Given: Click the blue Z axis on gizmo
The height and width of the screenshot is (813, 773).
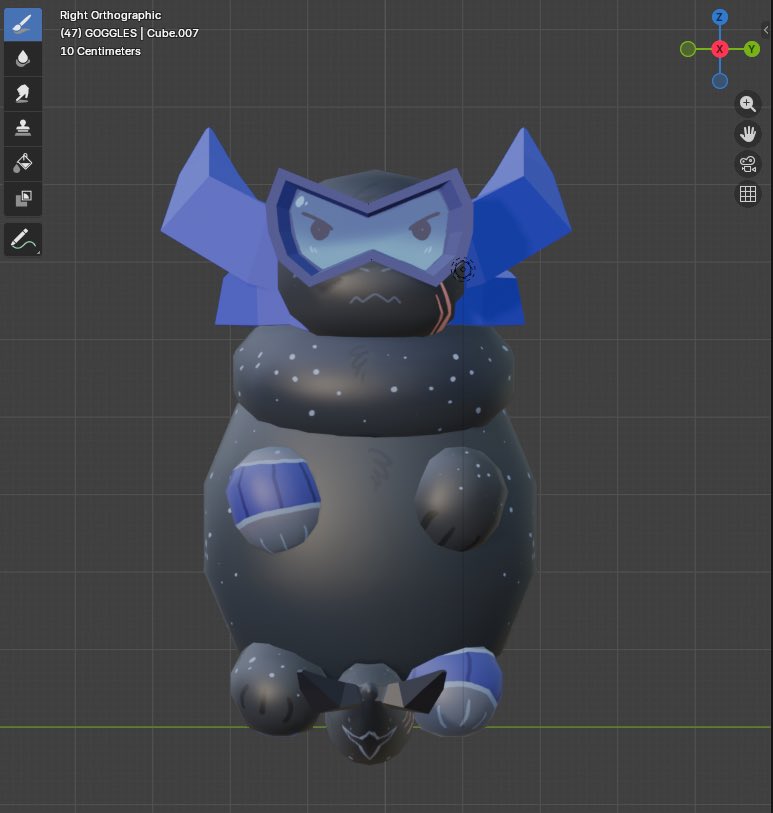Looking at the screenshot, I should (x=719, y=17).
